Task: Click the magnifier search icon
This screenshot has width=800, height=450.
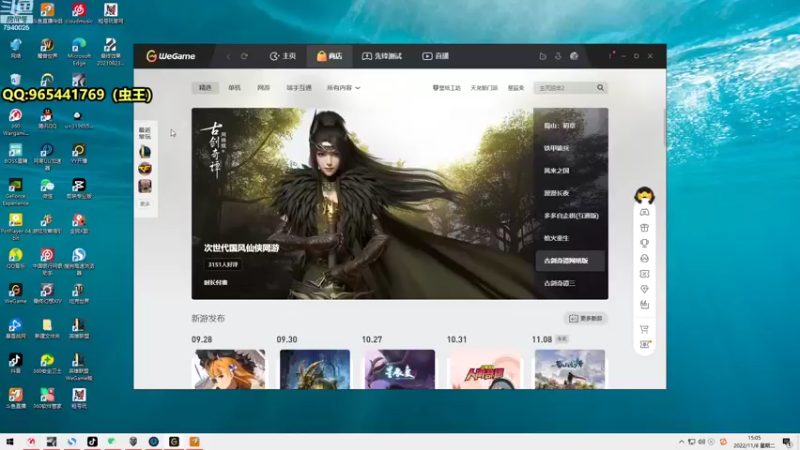Action: point(601,88)
